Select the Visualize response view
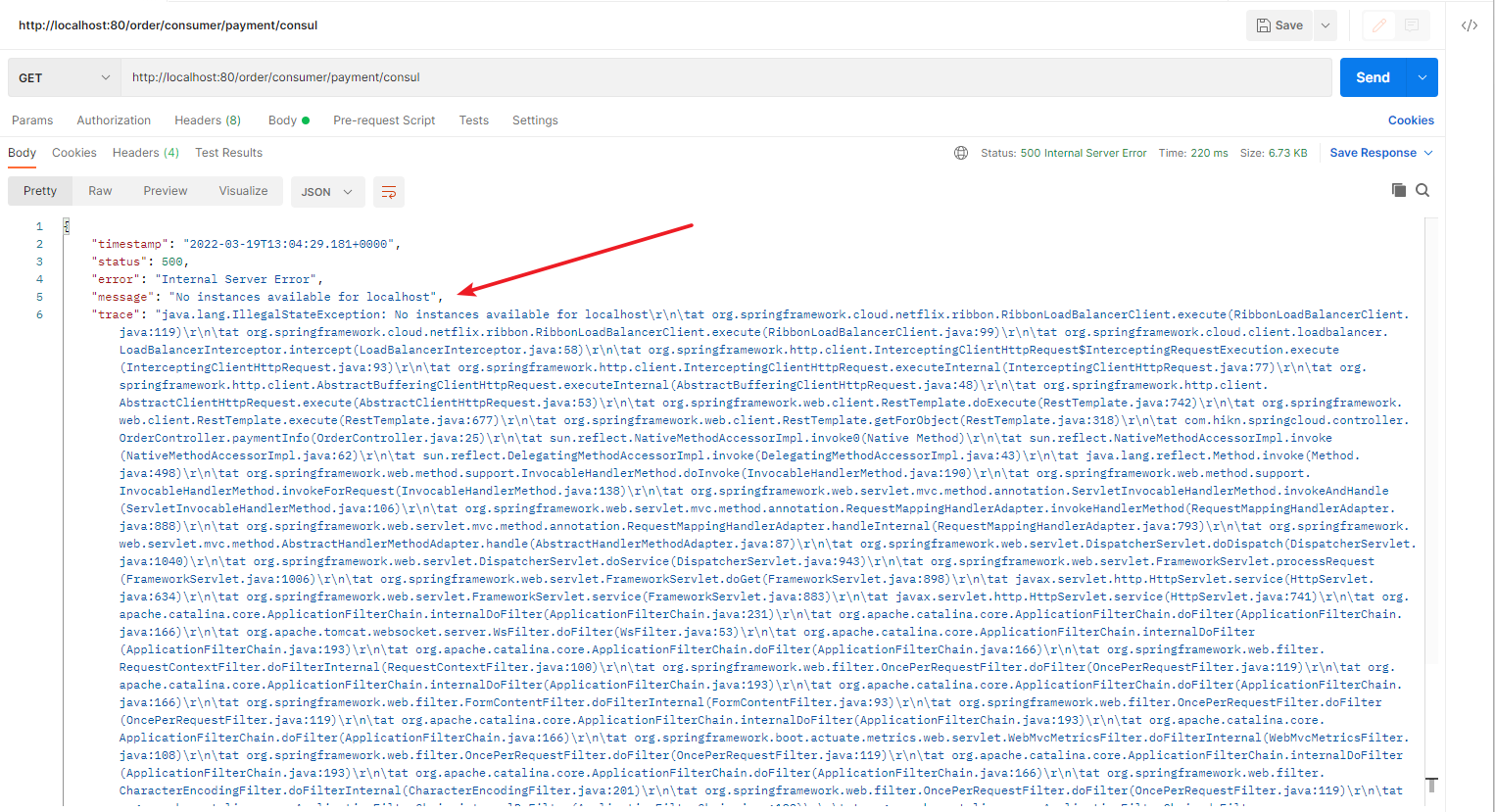1495x812 pixels. pyautogui.click(x=243, y=191)
